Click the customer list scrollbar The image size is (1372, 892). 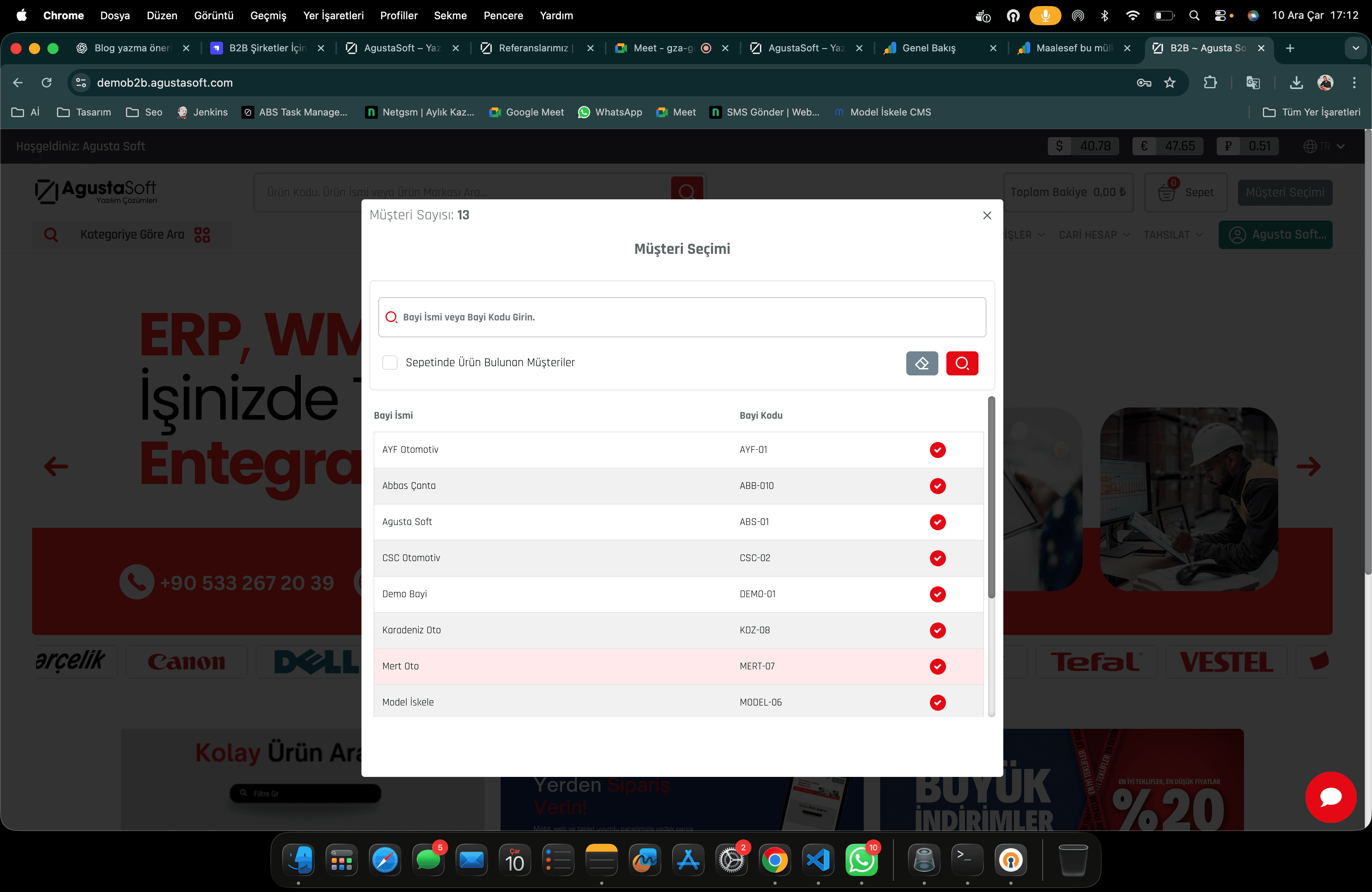992,497
